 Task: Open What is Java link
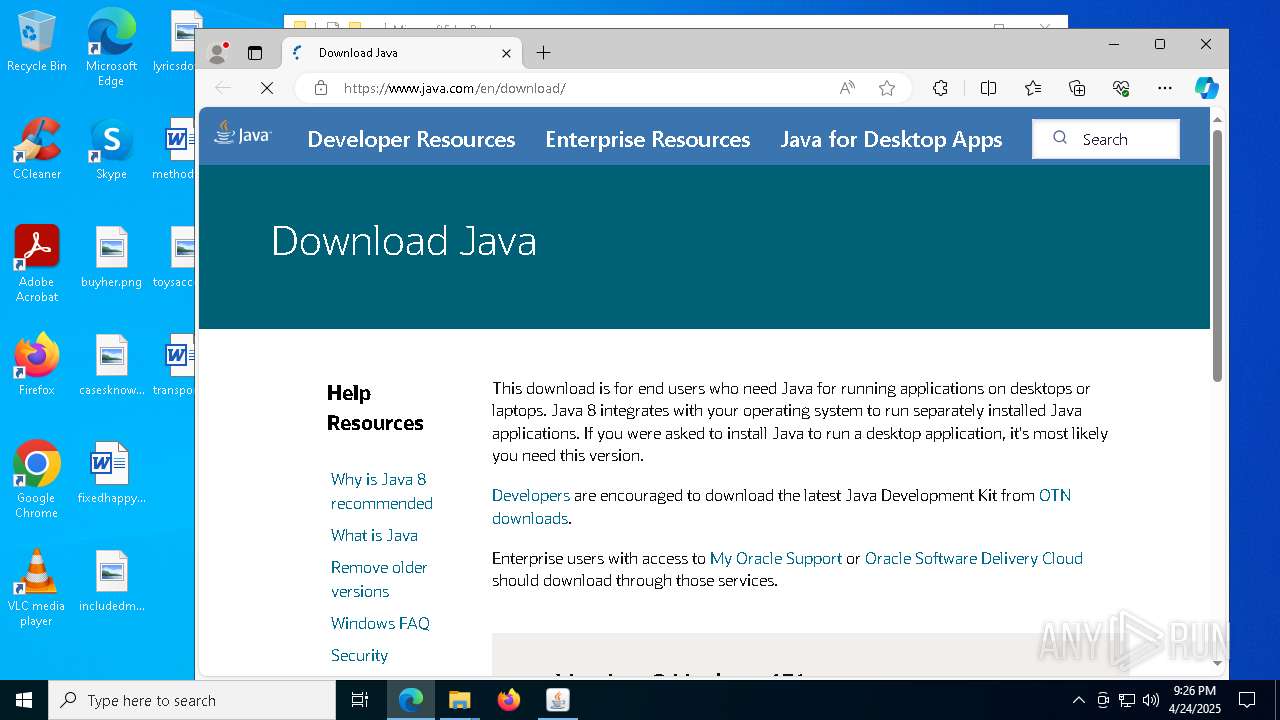click(x=374, y=535)
